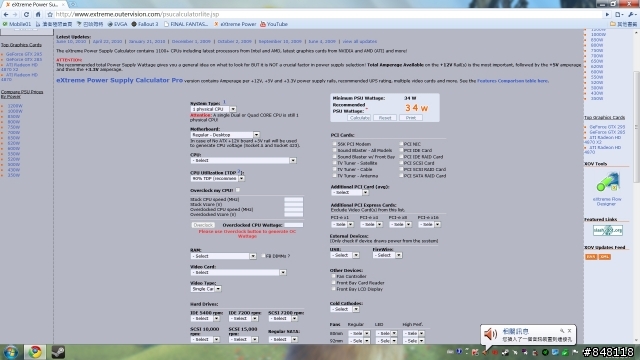Click the Stock CPU speed (MHz) field

pos(293,200)
